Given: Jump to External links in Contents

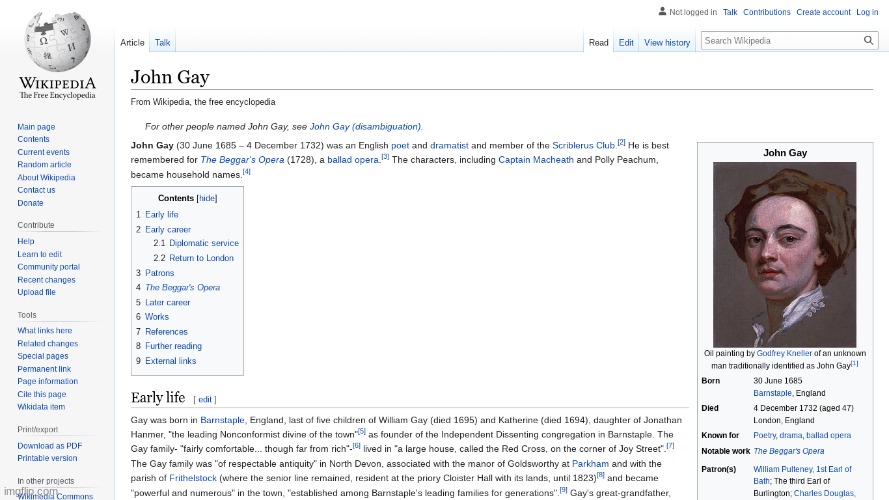Looking at the screenshot, I should 171,361.
